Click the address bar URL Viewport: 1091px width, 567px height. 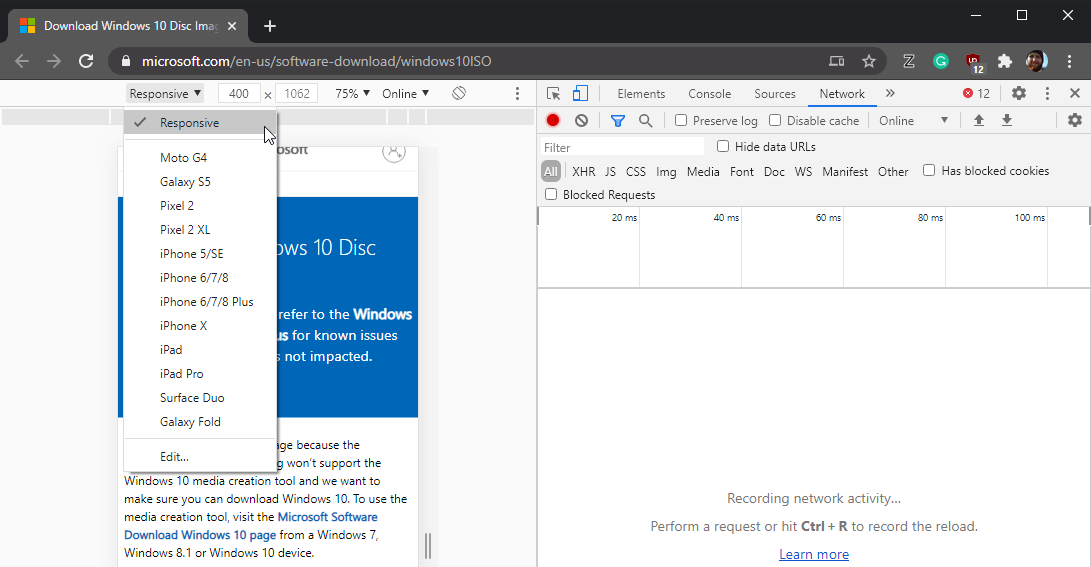(x=317, y=61)
